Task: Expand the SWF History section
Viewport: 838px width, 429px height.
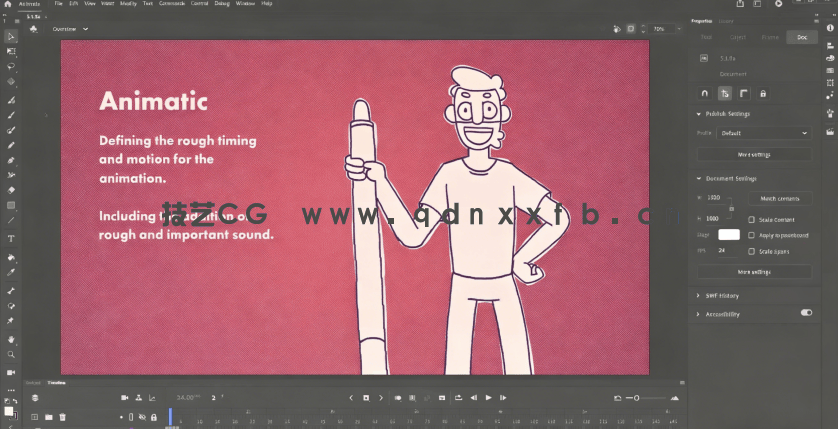Action: 698,295
